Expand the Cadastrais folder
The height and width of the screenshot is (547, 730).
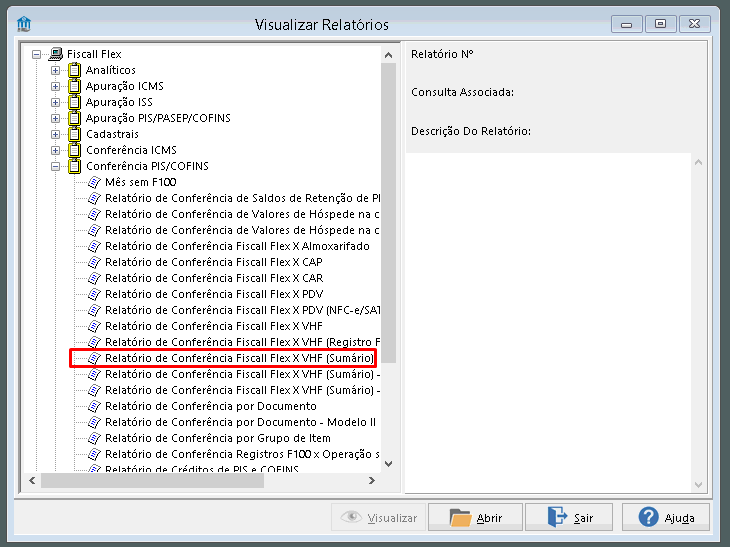point(55,134)
